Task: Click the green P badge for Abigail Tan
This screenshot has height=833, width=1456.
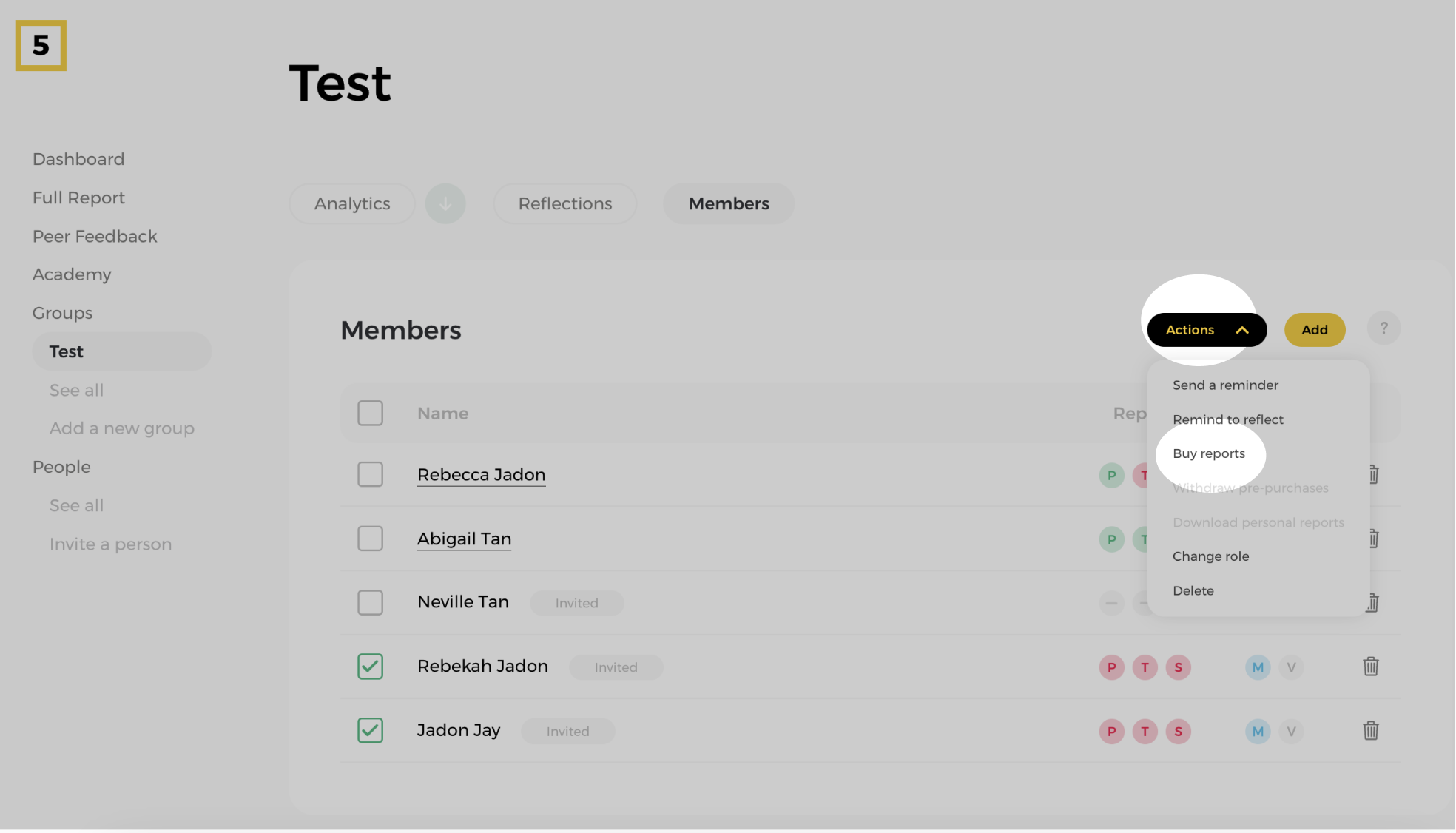Action: pyautogui.click(x=1111, y=539)
